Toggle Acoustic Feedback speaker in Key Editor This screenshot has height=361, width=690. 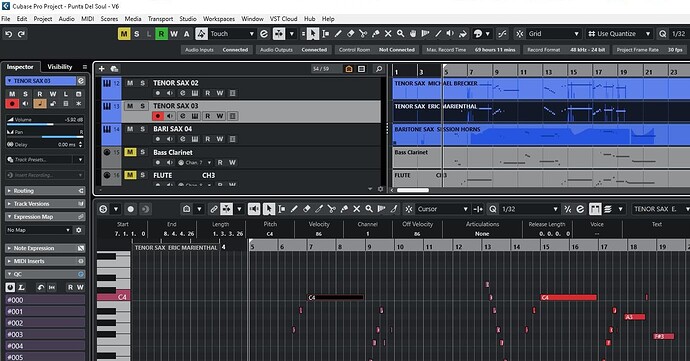click(254, 209)
